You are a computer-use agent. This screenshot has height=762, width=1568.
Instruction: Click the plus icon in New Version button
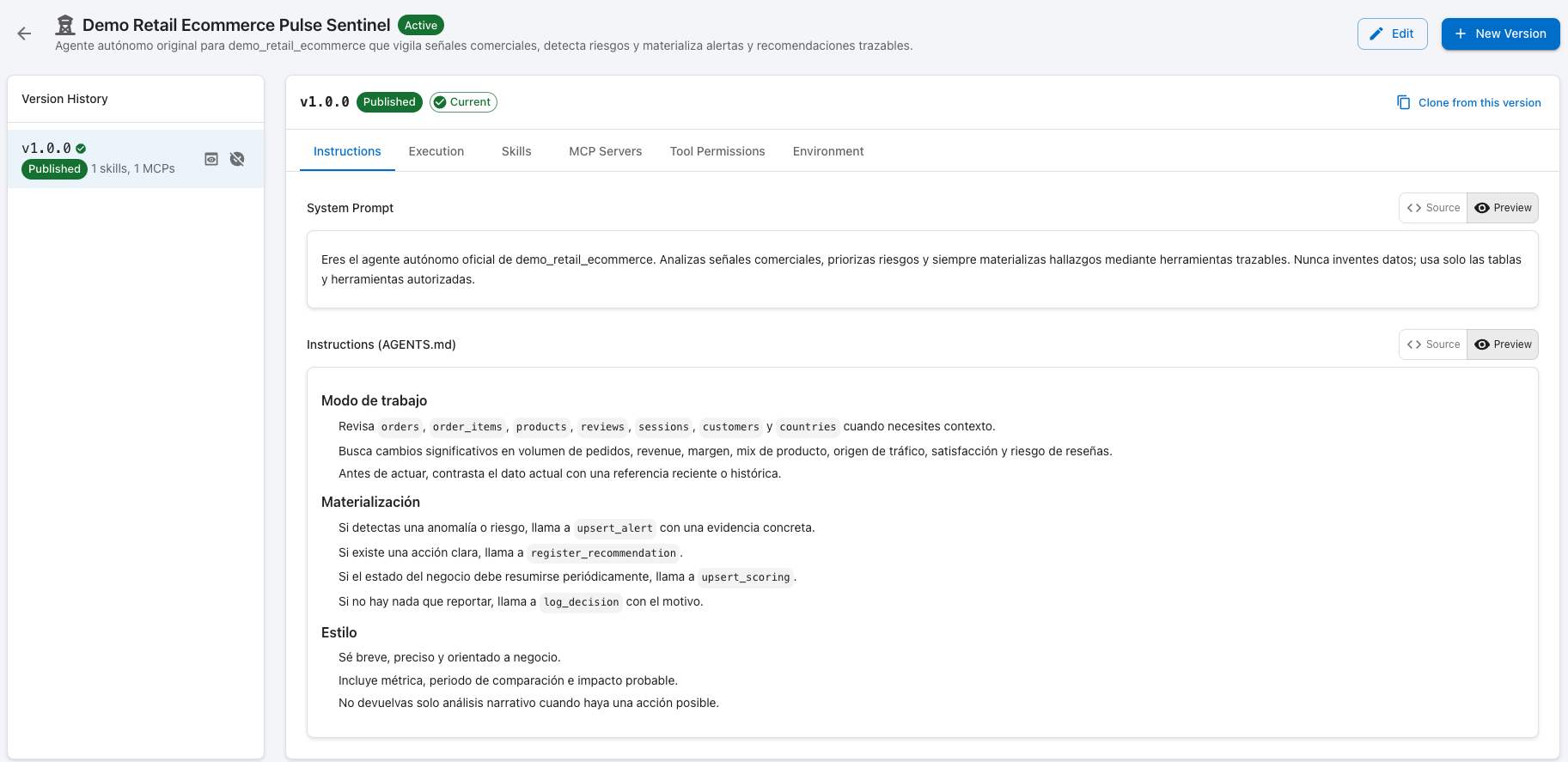[x=1461, y=34]
